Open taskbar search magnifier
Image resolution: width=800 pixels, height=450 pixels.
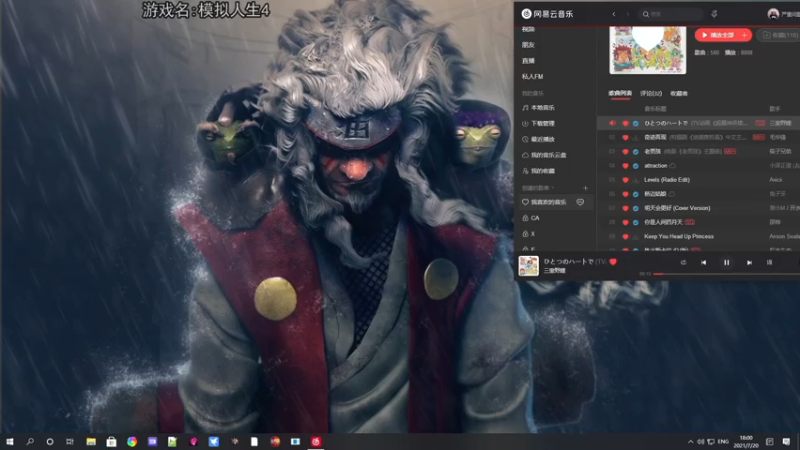[x=30, y=441]
